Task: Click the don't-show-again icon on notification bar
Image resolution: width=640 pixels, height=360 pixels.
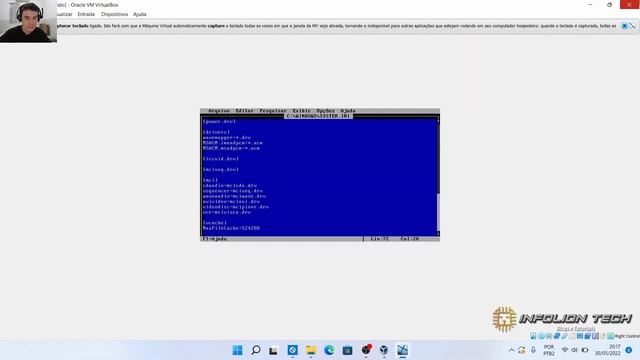Action: [632, 26]
